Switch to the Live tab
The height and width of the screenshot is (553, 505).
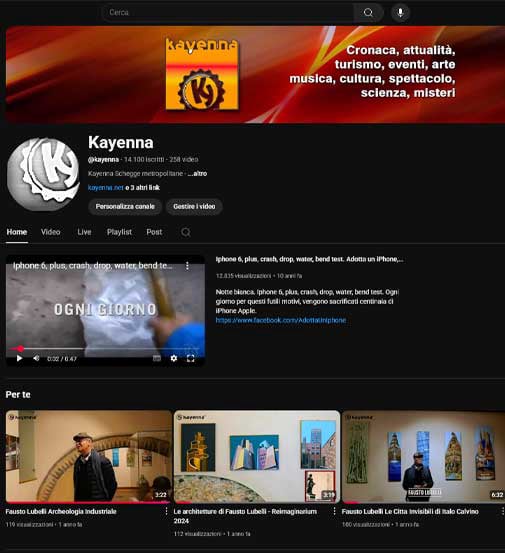84,232
